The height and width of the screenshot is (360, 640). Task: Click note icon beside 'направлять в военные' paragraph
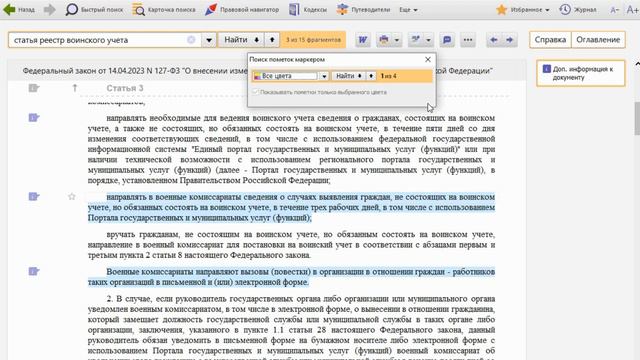pyautogui.click(x=34, y=197)
